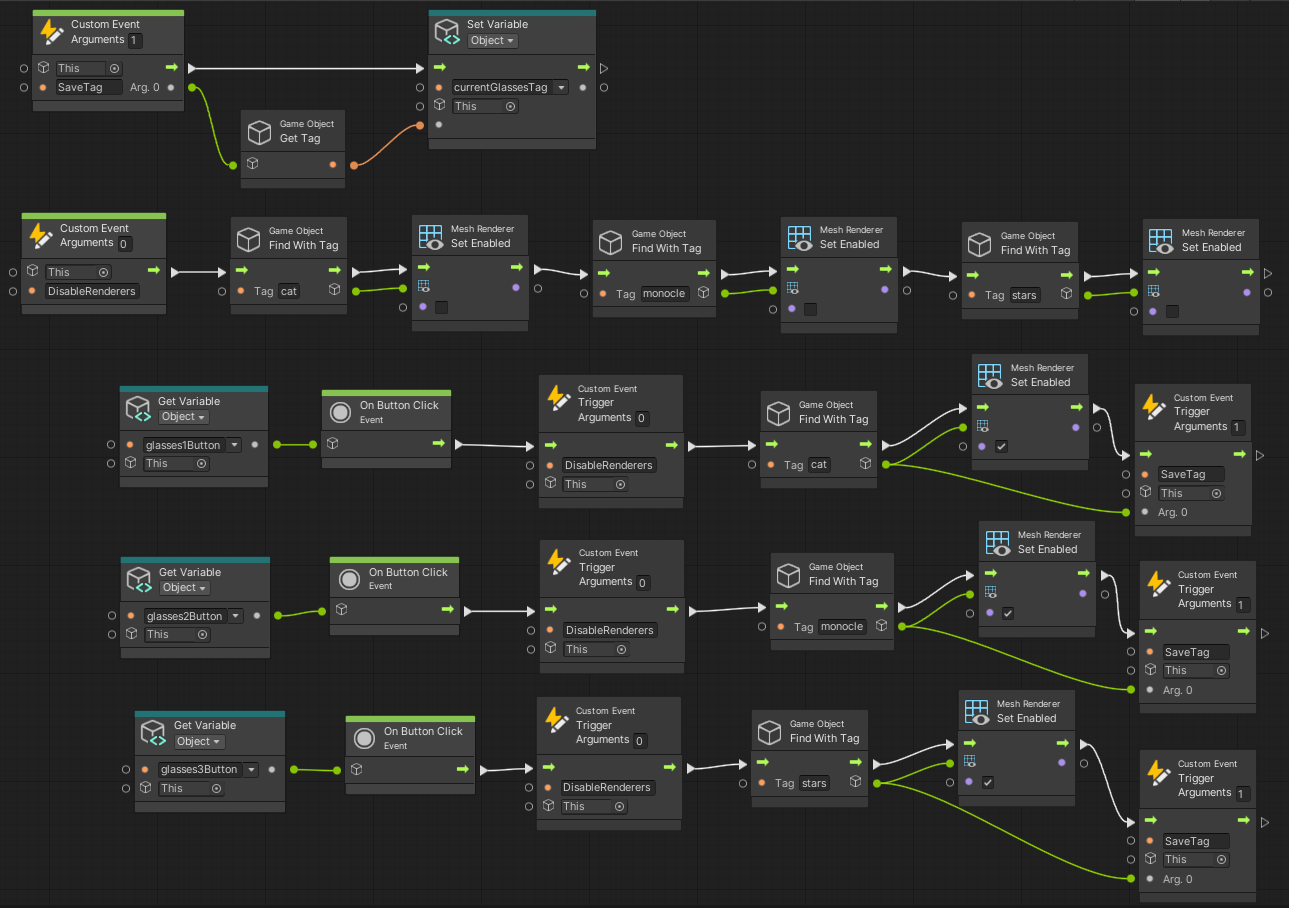Expand the currentGlassesTag variable name dropdown

(561, 87)
